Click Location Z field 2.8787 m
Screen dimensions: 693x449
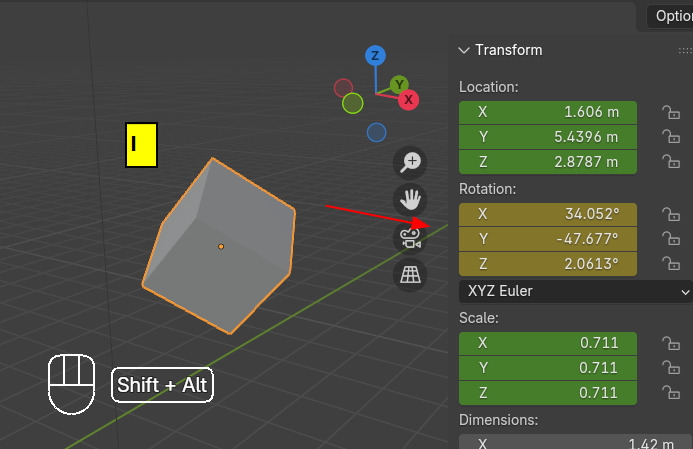(x=548, y=162)
